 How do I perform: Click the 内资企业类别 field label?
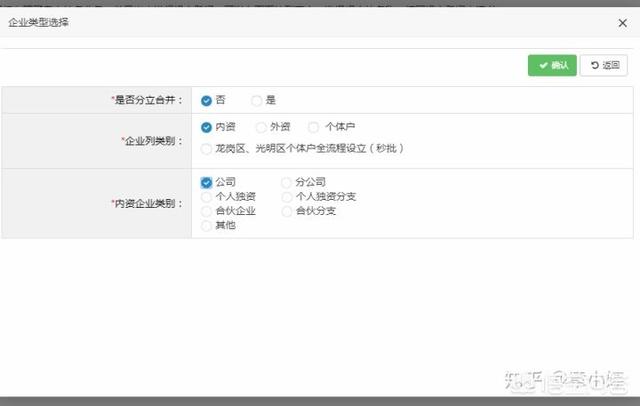(x=147, y=203)
